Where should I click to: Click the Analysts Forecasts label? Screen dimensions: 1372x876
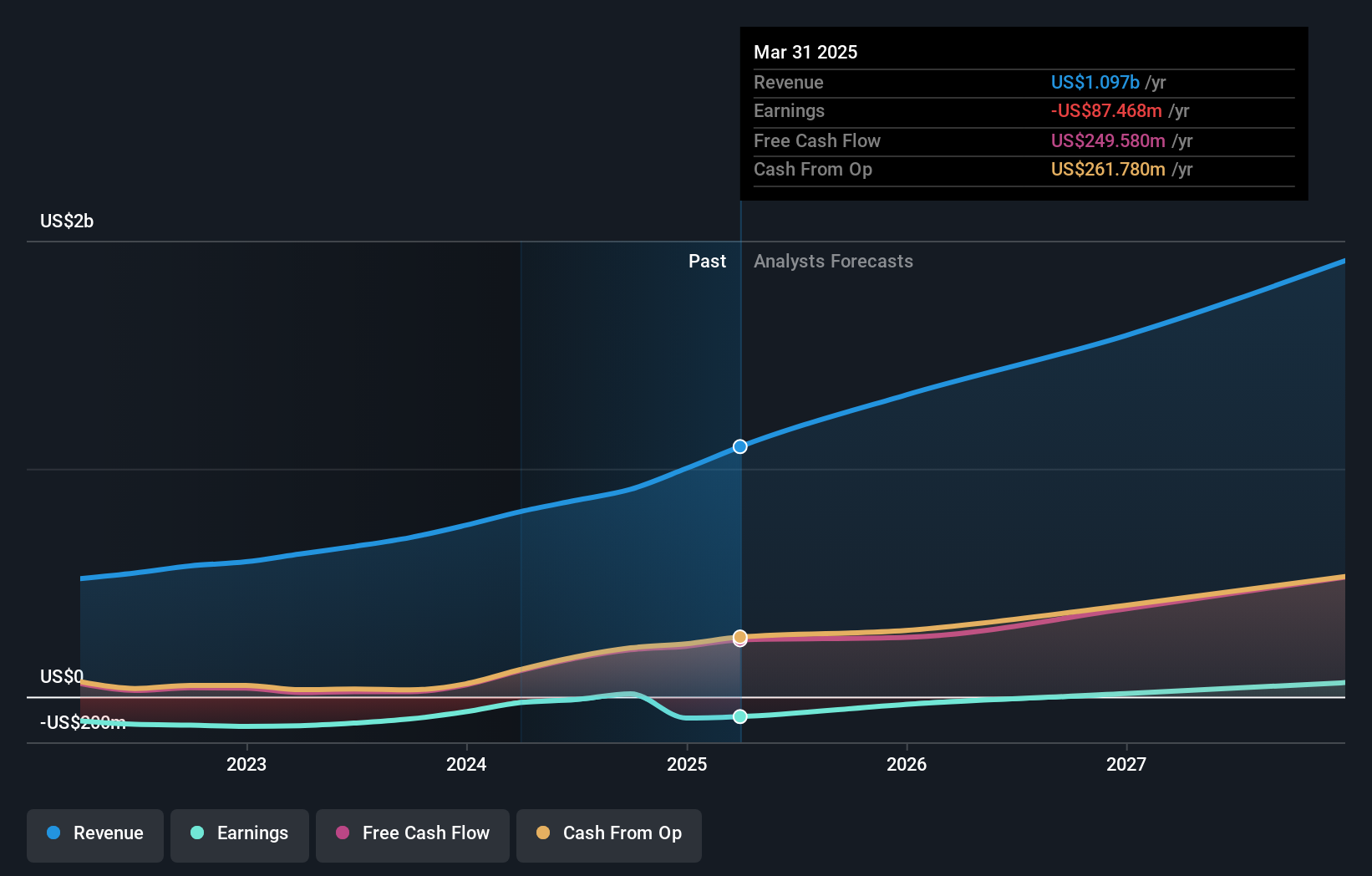tap(833, 261)
